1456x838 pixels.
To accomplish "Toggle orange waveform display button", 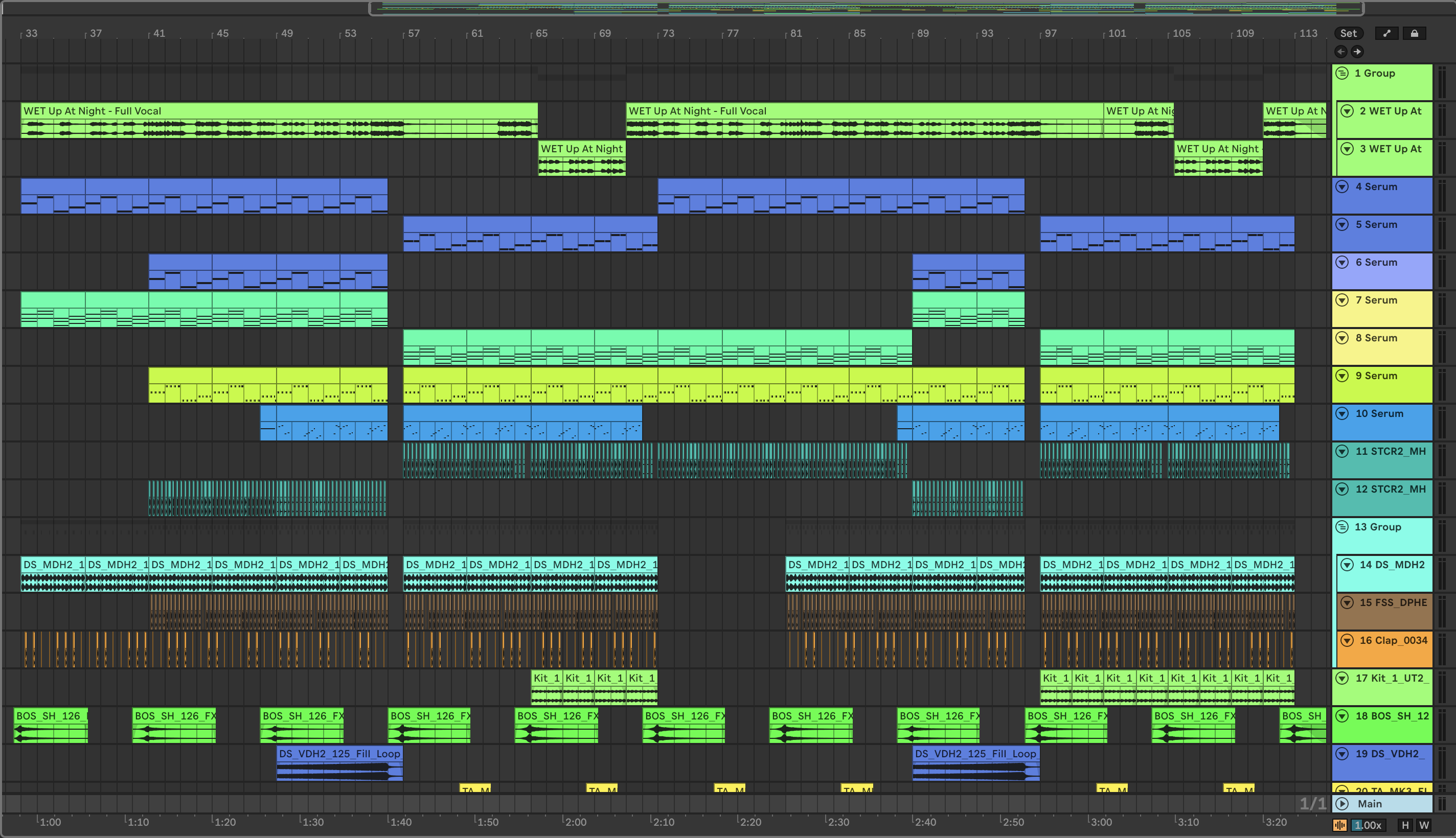I will [1340, 825].
